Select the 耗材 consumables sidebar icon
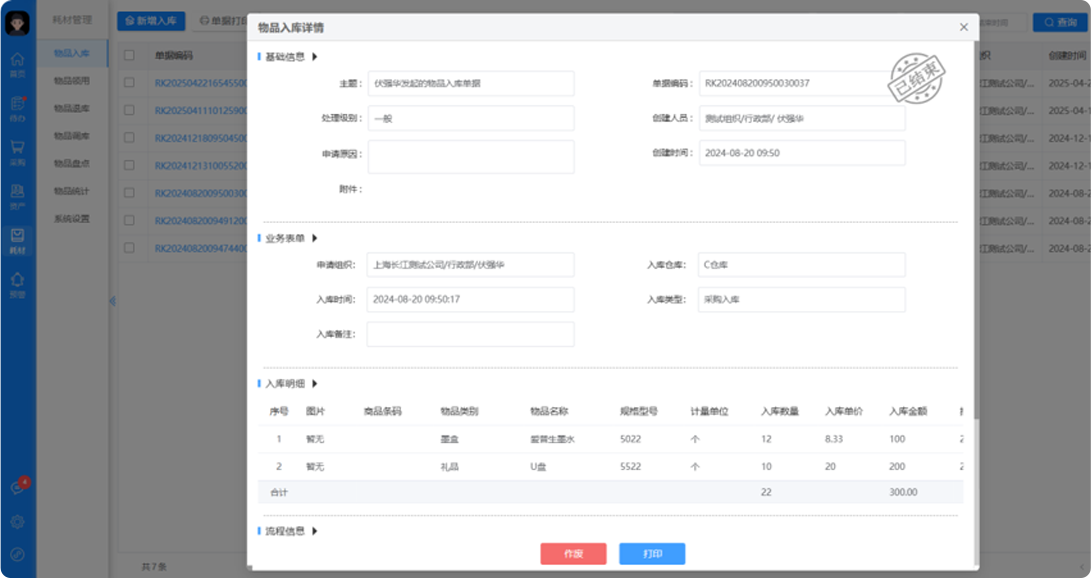1091x578 pixels. click(17, 239)
